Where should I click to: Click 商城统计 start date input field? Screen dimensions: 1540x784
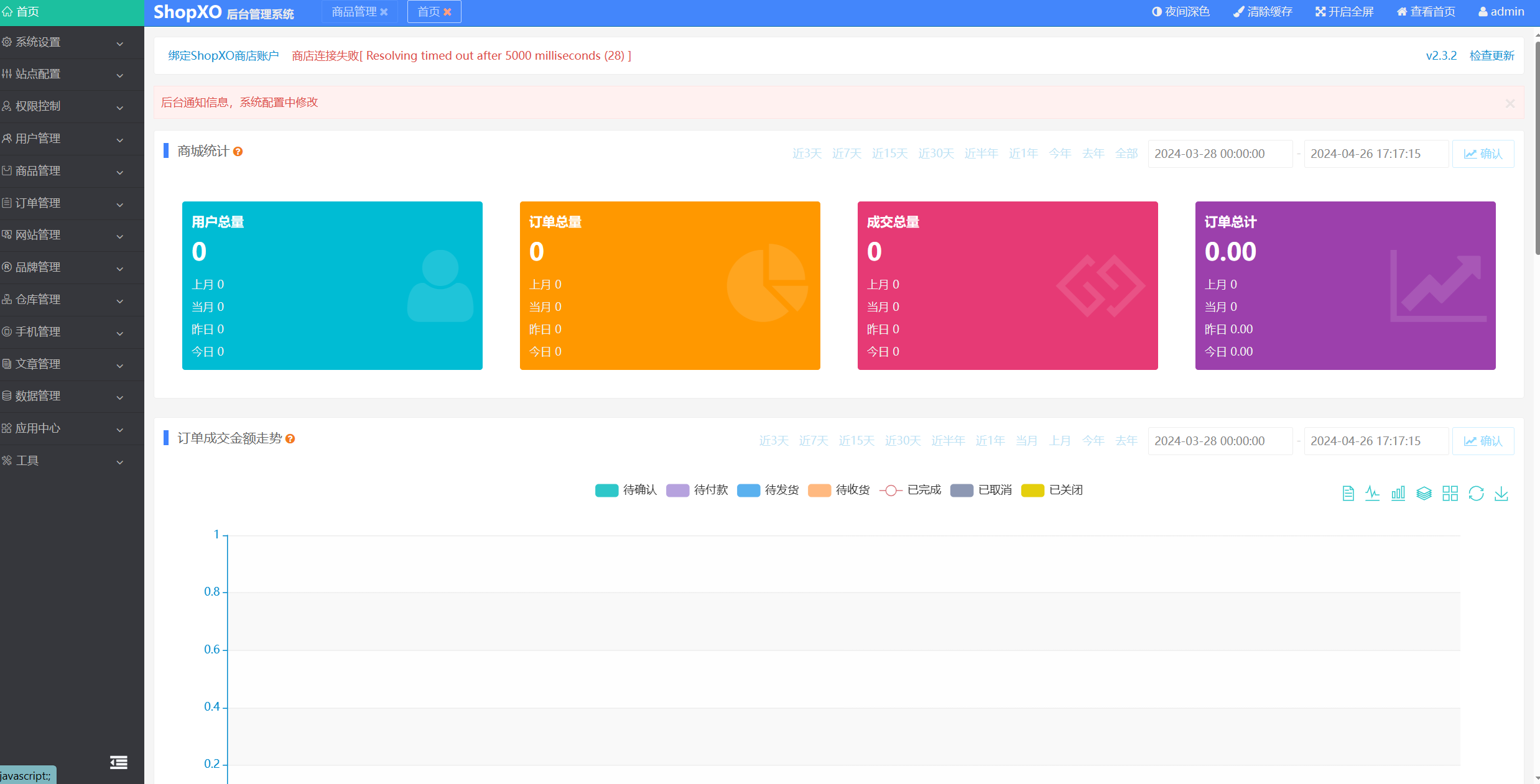(x=1219, y=154)
